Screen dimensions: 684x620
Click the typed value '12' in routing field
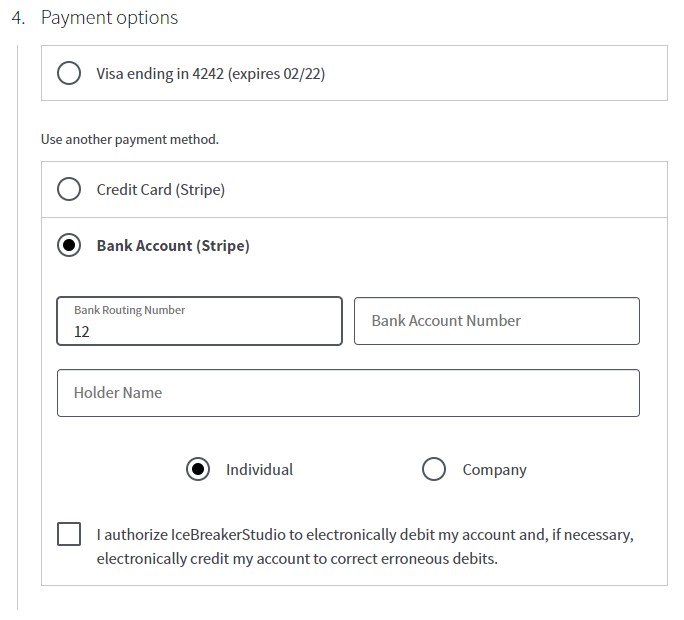click(82, 332)
